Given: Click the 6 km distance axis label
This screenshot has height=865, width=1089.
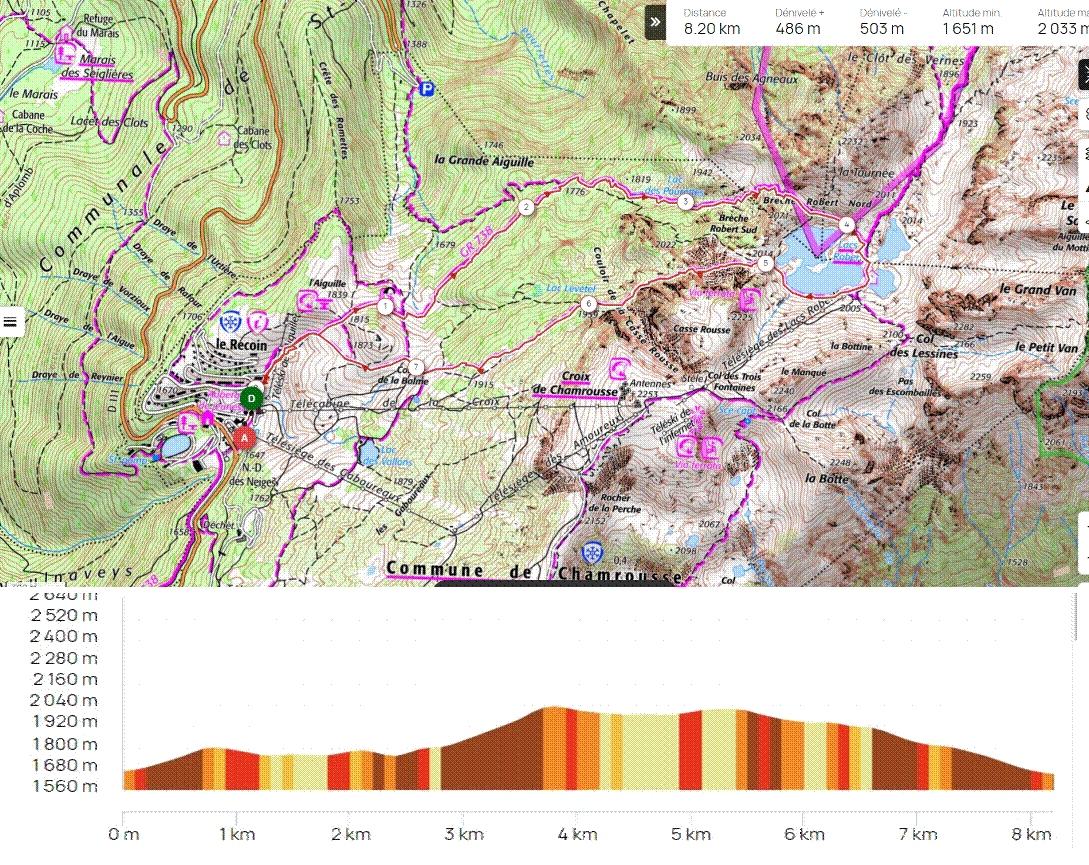Looking at the screenshot, I should pyautogui.click(x=804, y=834).
